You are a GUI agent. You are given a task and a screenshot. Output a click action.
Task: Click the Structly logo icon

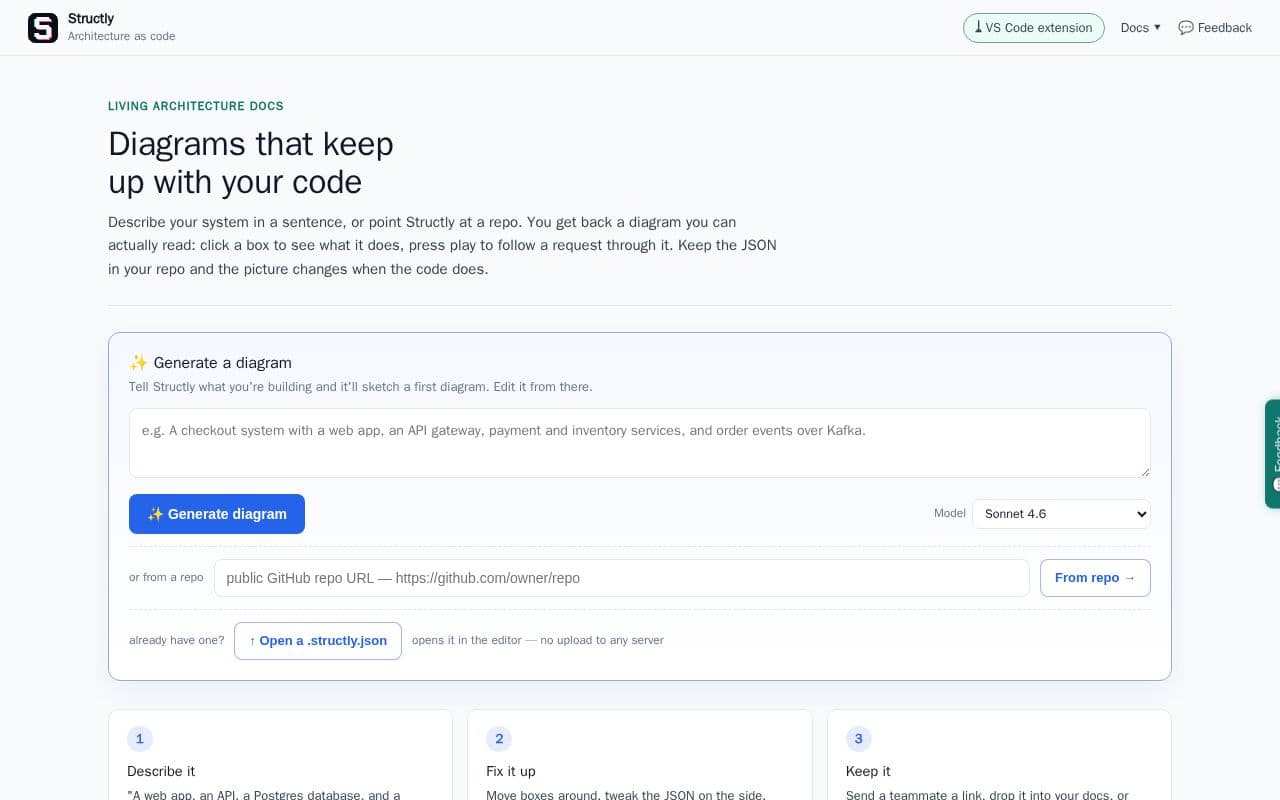(x=43, y=28)
